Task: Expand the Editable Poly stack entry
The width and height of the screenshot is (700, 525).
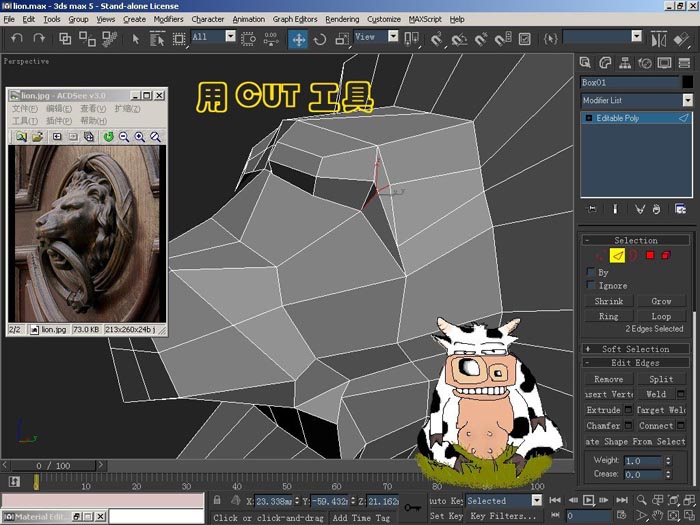Action: 589,118
